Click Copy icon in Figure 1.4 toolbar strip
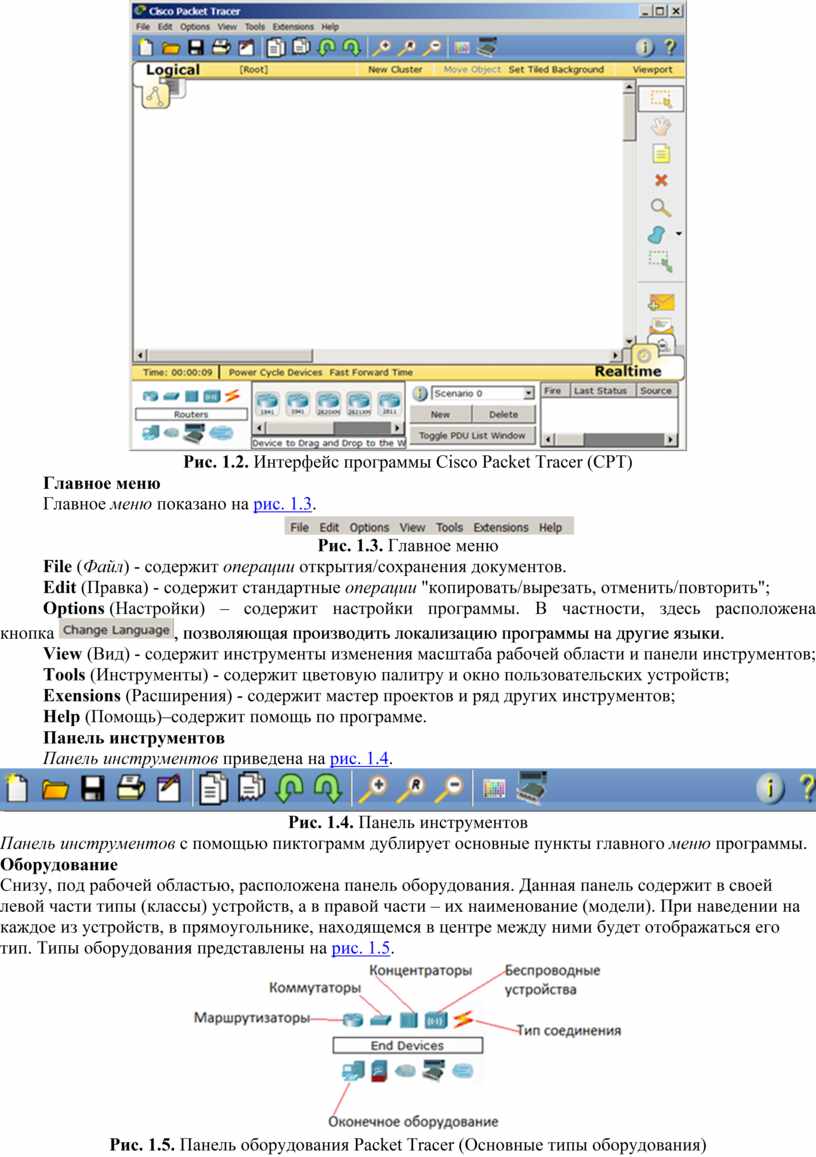Viewport: 816px width, 1157px height. coord(213,788)
